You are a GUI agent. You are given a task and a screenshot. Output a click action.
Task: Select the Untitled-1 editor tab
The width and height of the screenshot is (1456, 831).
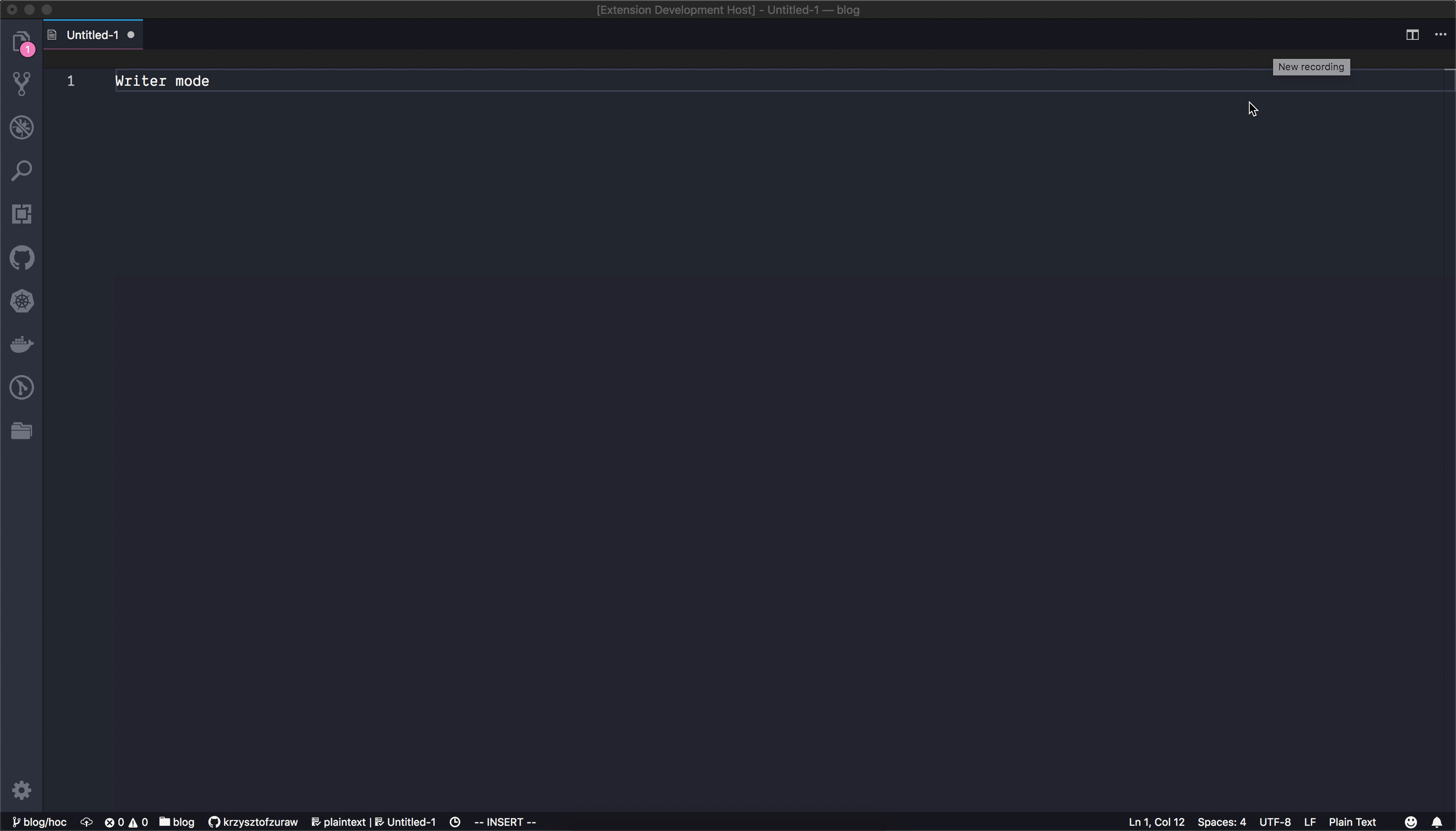tap(92, 35)
